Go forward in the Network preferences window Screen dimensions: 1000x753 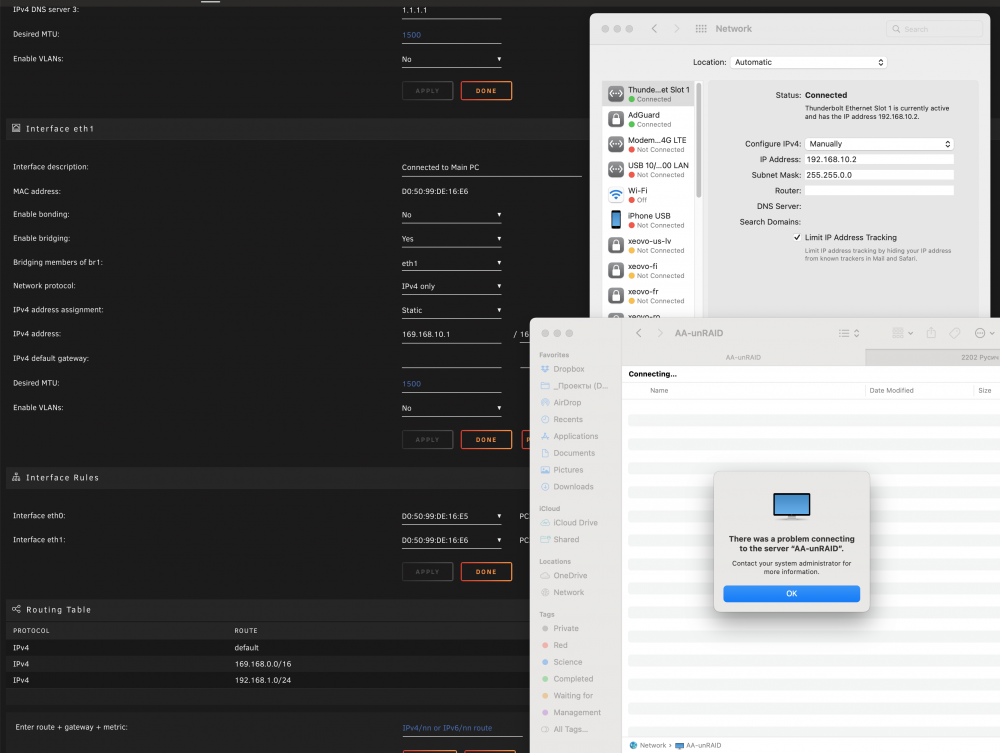pyautogui.click(x=677, y=29)
